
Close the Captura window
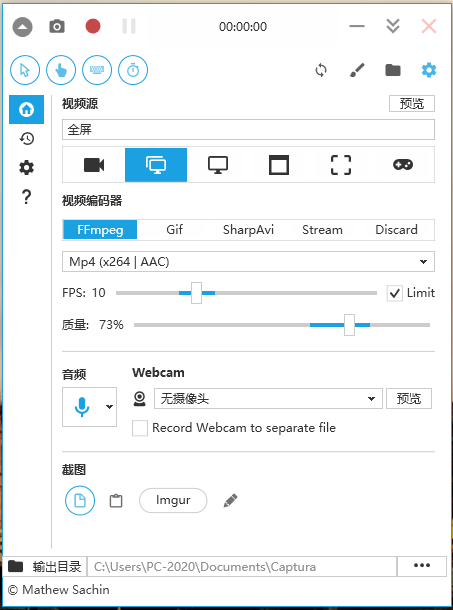pos(429,26)
